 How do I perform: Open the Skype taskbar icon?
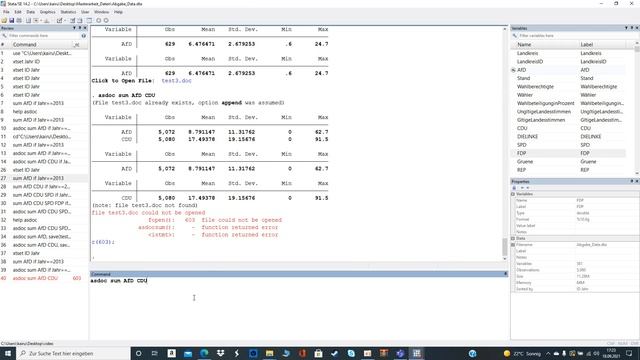click(351, 353)
